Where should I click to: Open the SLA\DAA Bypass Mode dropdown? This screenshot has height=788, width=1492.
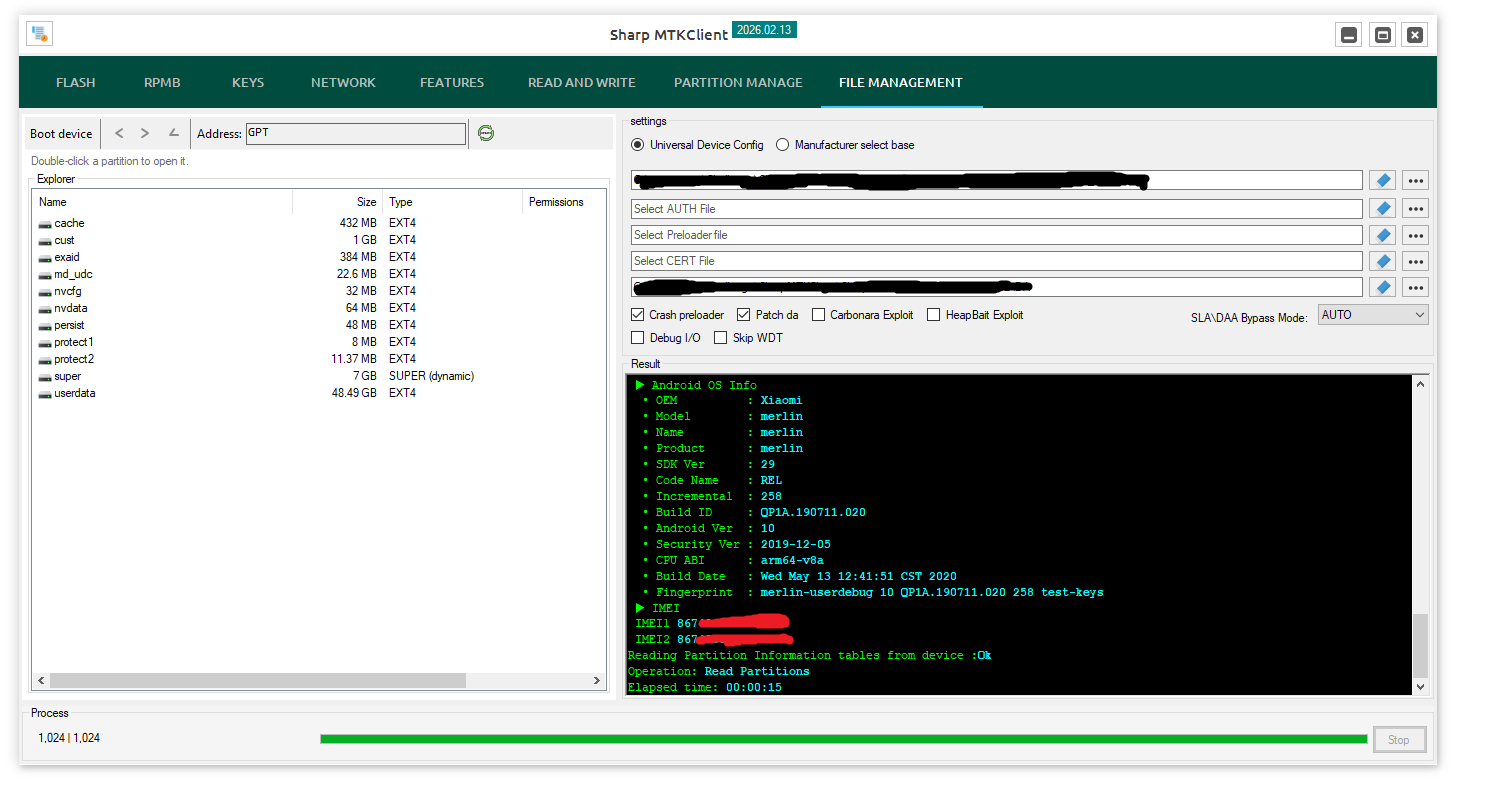click(1373, 315)
